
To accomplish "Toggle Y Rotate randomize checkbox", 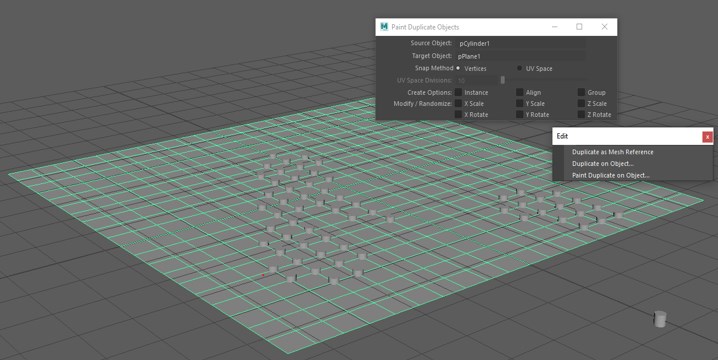I will coord(520,115).
